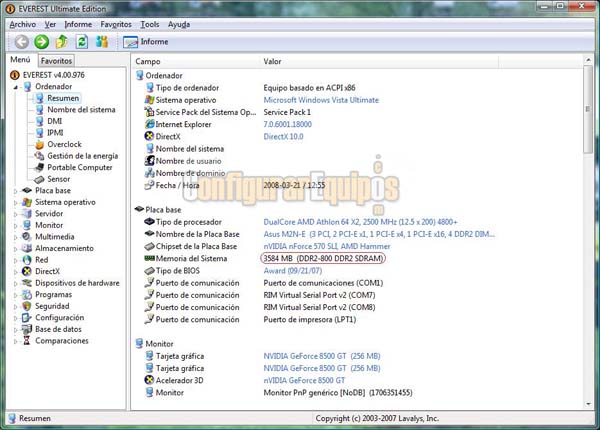This screenshot has height=430, width=600.
Task: Select EVEREST v4.00.976 root node
Action: tap(54, 75)
